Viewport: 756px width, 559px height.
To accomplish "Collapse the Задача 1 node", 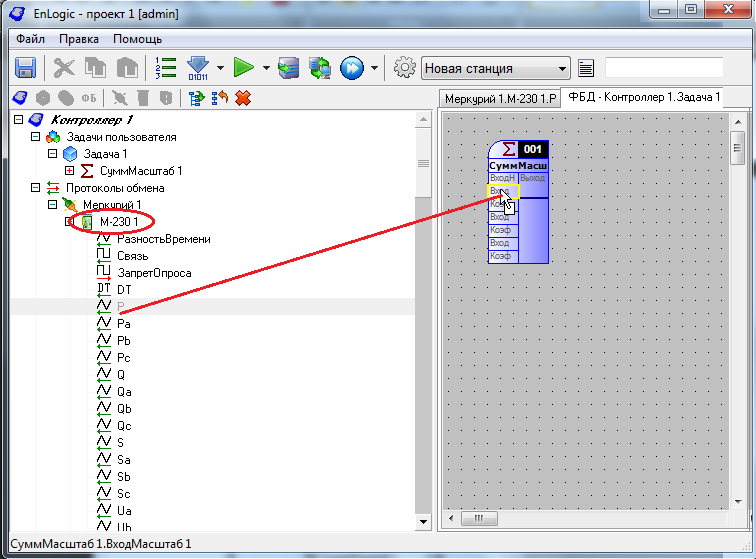I will coord(53,153).
